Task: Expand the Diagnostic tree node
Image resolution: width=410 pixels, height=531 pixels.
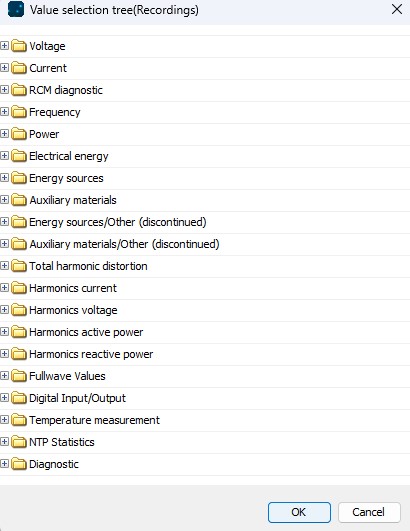Action: [4, 464]
